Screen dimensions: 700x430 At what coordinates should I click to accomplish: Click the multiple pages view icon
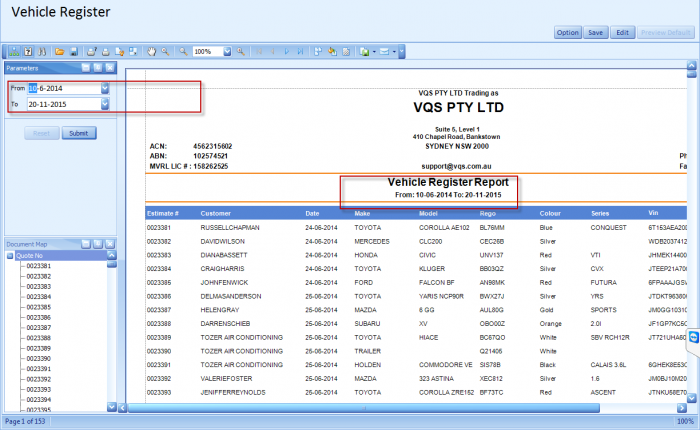318,52
